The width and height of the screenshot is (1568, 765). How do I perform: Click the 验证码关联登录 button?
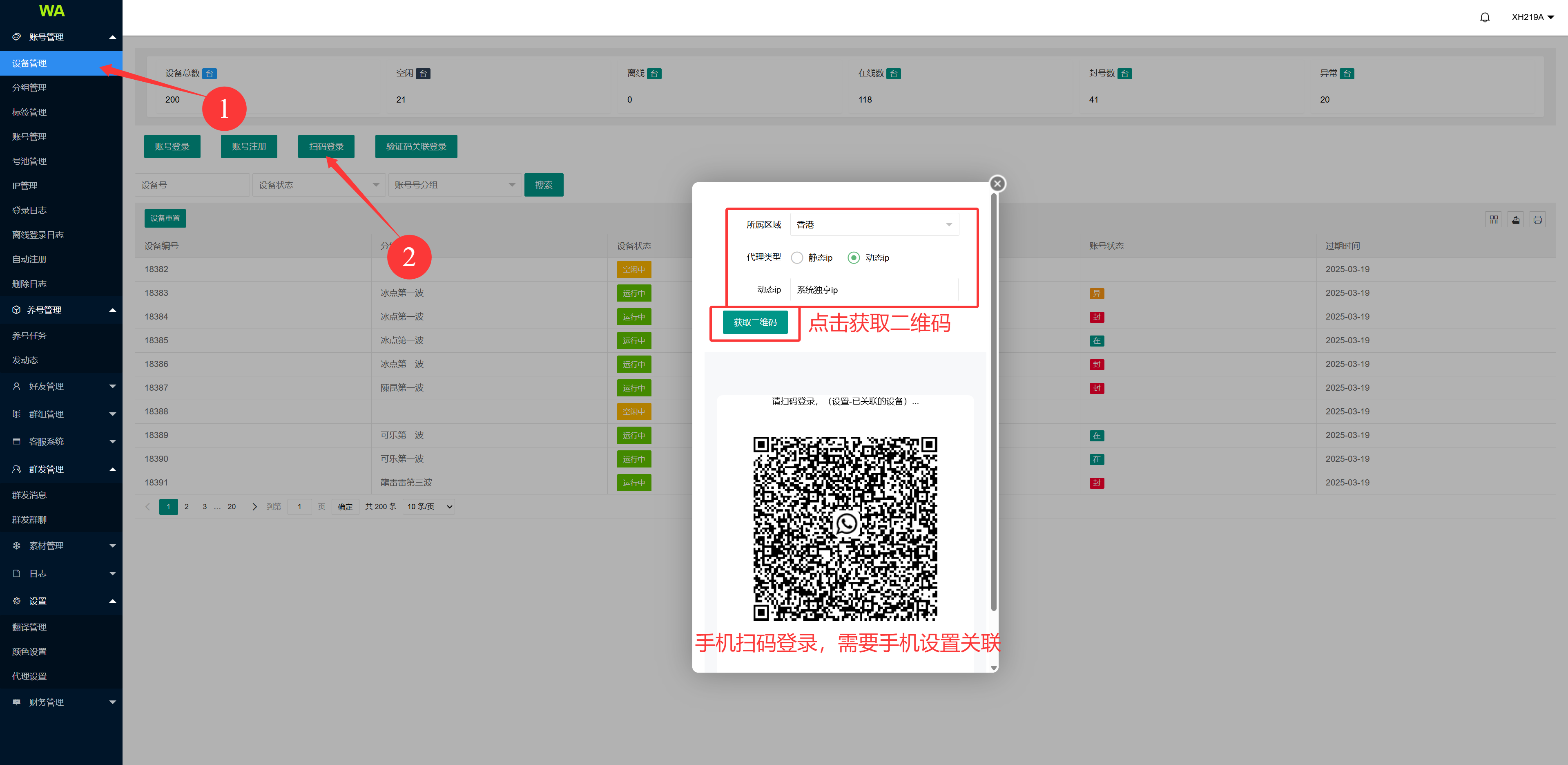point(416,147)
